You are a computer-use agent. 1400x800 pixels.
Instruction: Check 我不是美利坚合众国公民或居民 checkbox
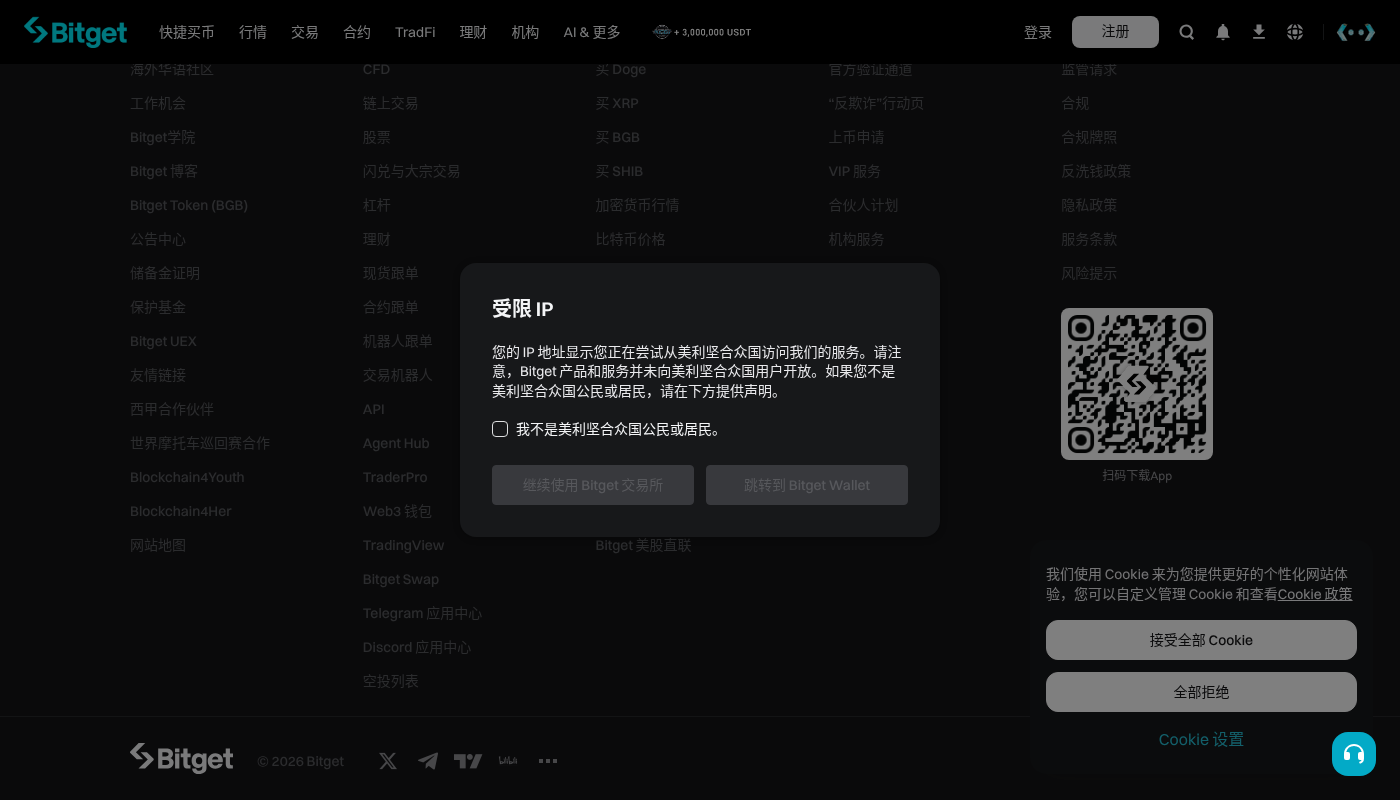coord(500,429)
